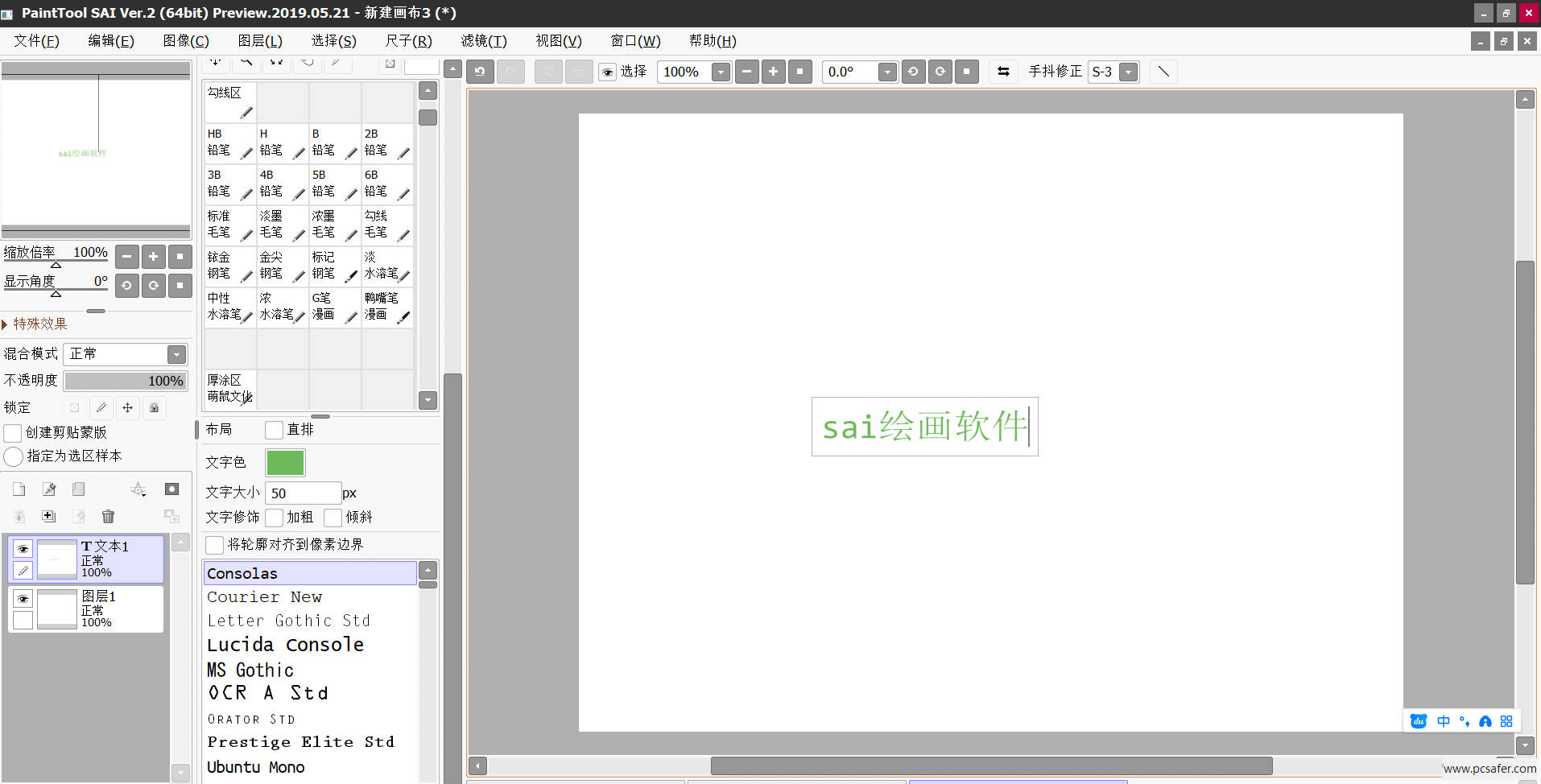Enable 直排 vertical text layout checkbox
Viewport: 1541px width, 784px height.
tap(274, 430)
